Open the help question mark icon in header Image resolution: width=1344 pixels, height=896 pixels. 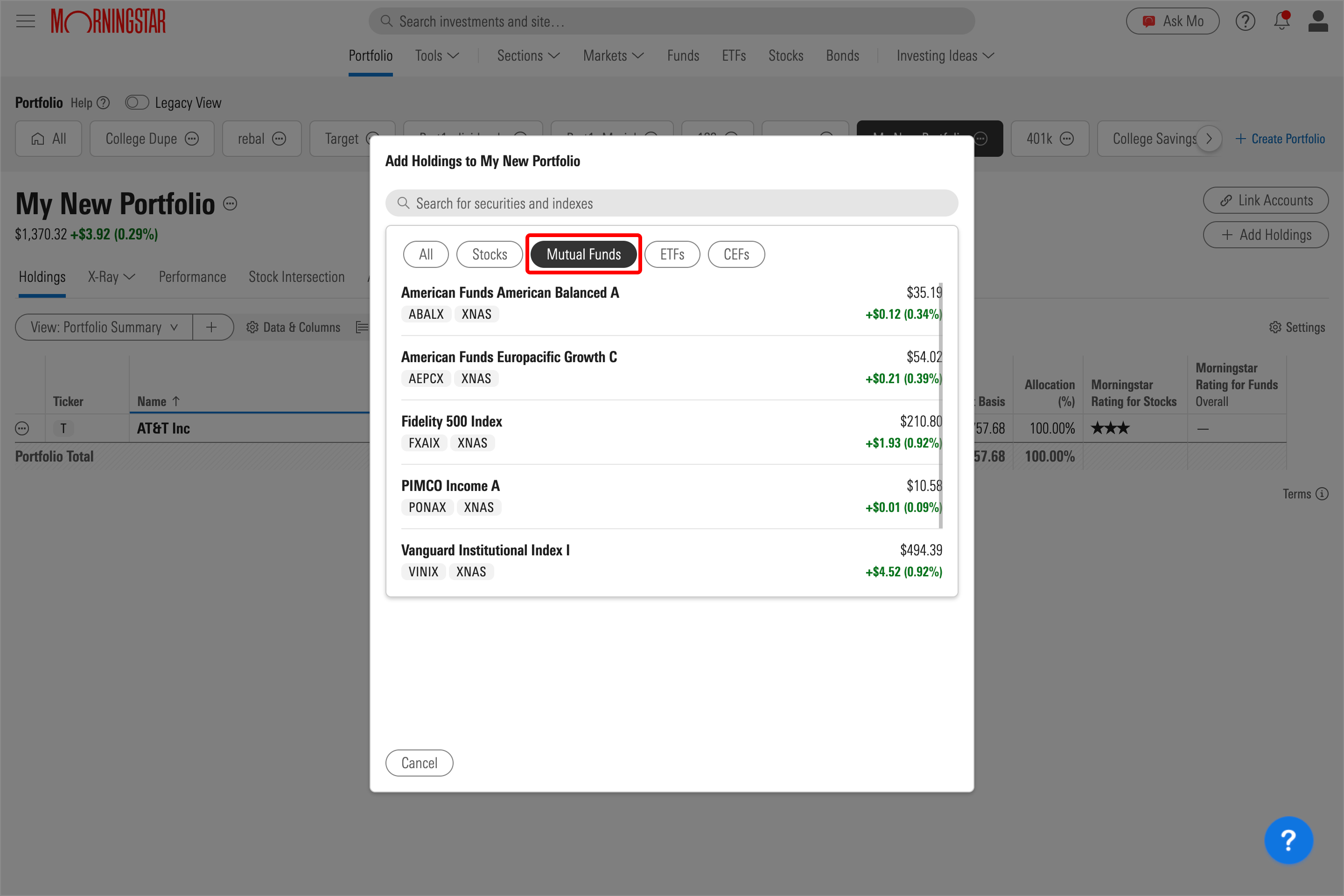[x=1245, y=21]
